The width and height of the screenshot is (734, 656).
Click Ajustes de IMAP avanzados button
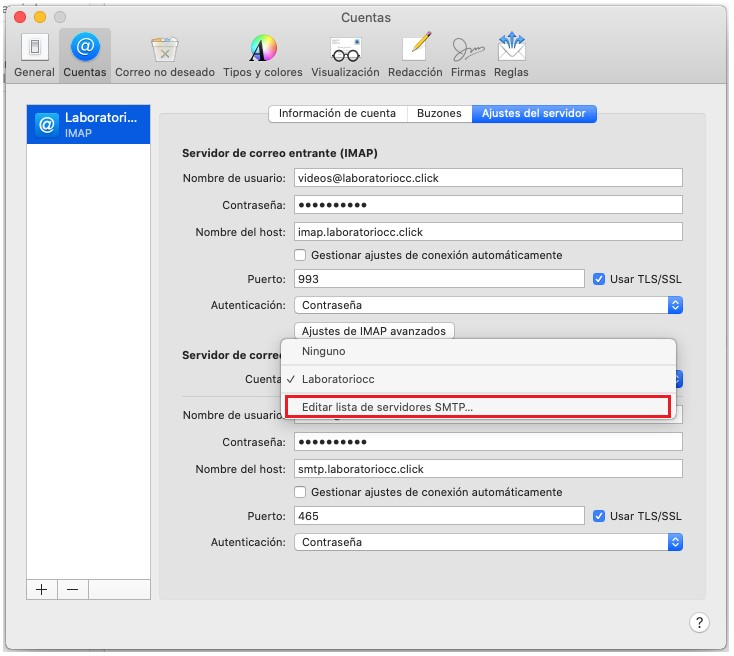374,331
